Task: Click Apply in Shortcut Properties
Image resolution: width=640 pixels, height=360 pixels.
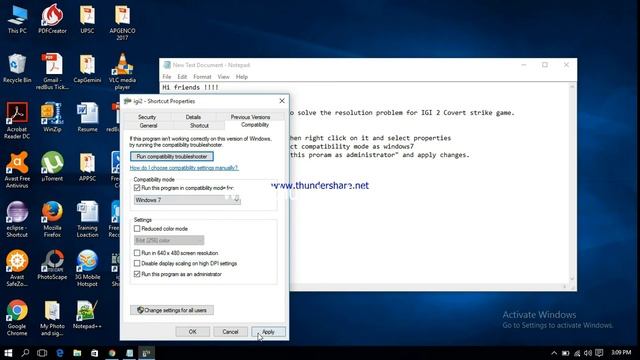Action: pyautogui.click(x=268, y=332)
